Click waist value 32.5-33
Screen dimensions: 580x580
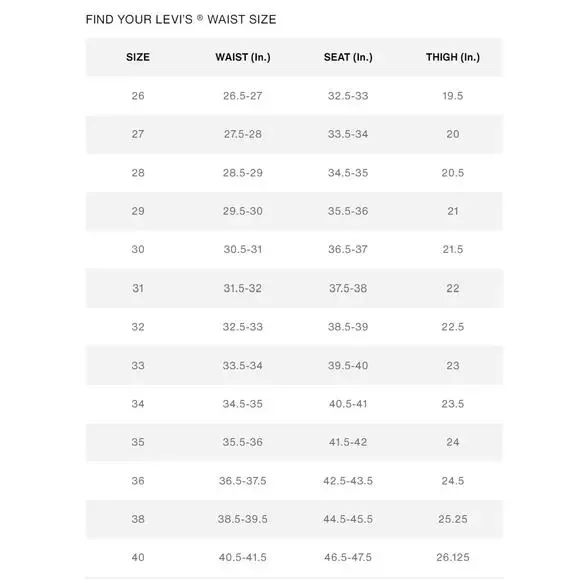pos(243,327)
